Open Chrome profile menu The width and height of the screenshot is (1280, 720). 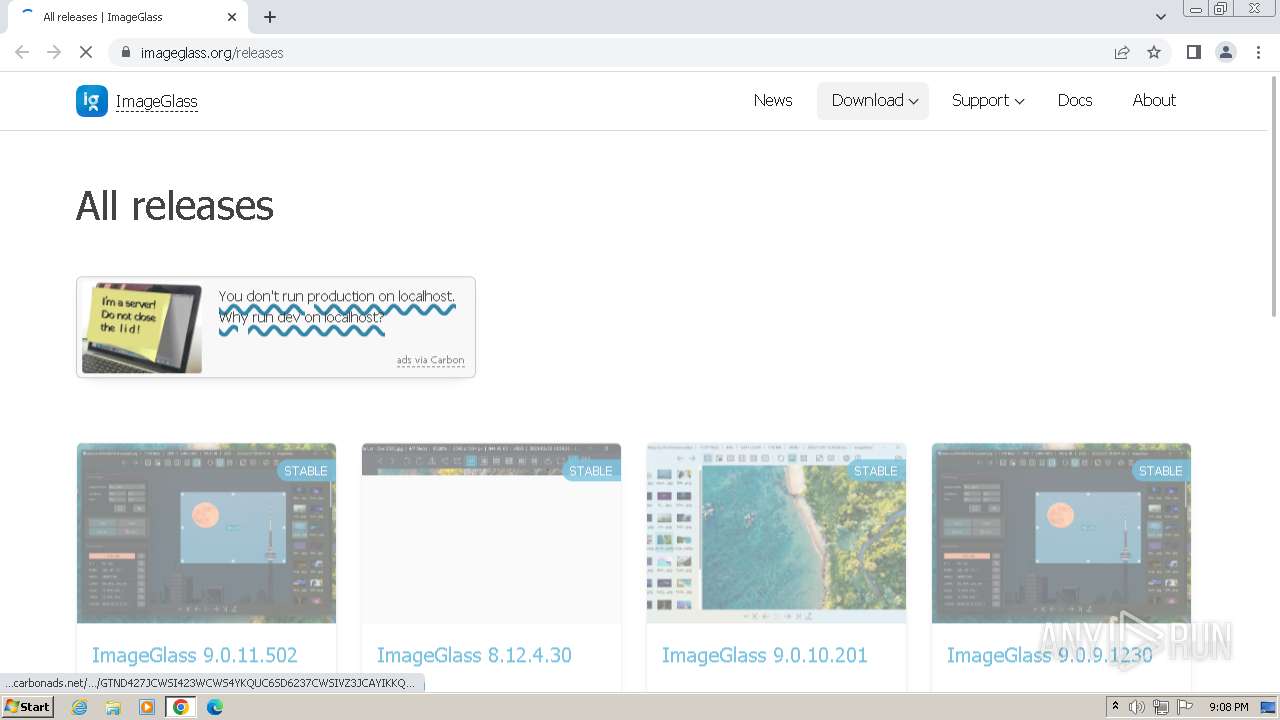tap(1226, 52)
